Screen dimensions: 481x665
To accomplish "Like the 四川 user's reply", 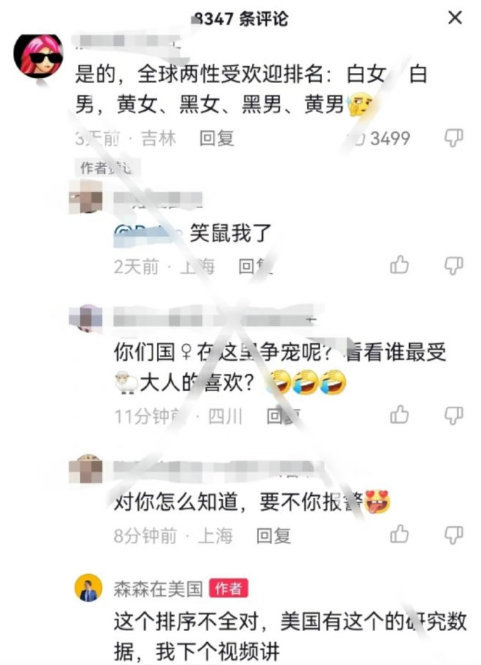I will pyautogui.click(x=399, y=415).
